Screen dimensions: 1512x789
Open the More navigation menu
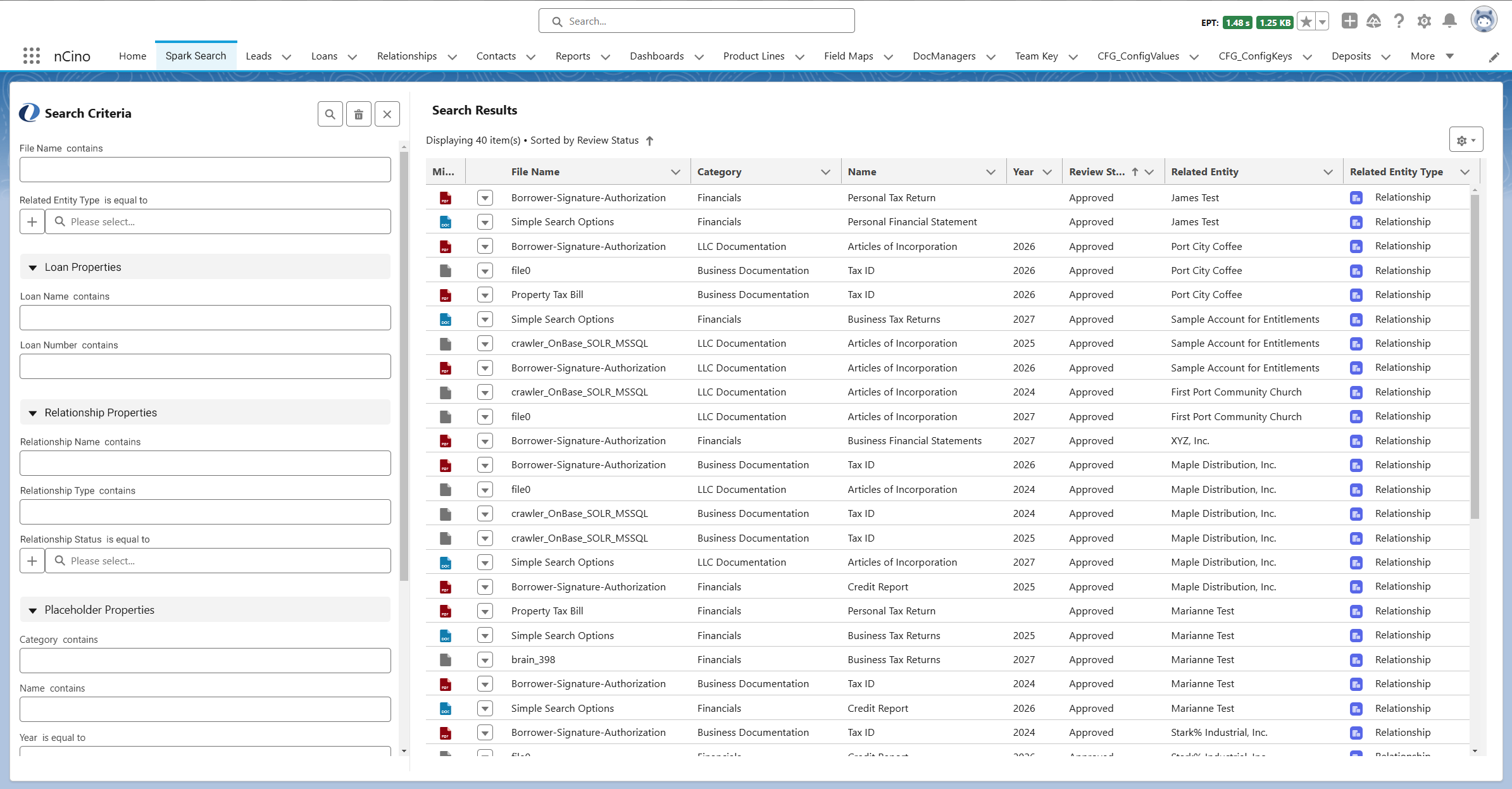tap(1432, 56)
